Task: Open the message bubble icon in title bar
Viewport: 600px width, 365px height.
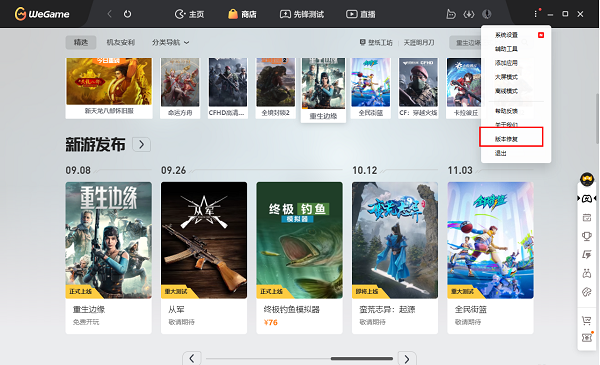Action: (451, 15)
